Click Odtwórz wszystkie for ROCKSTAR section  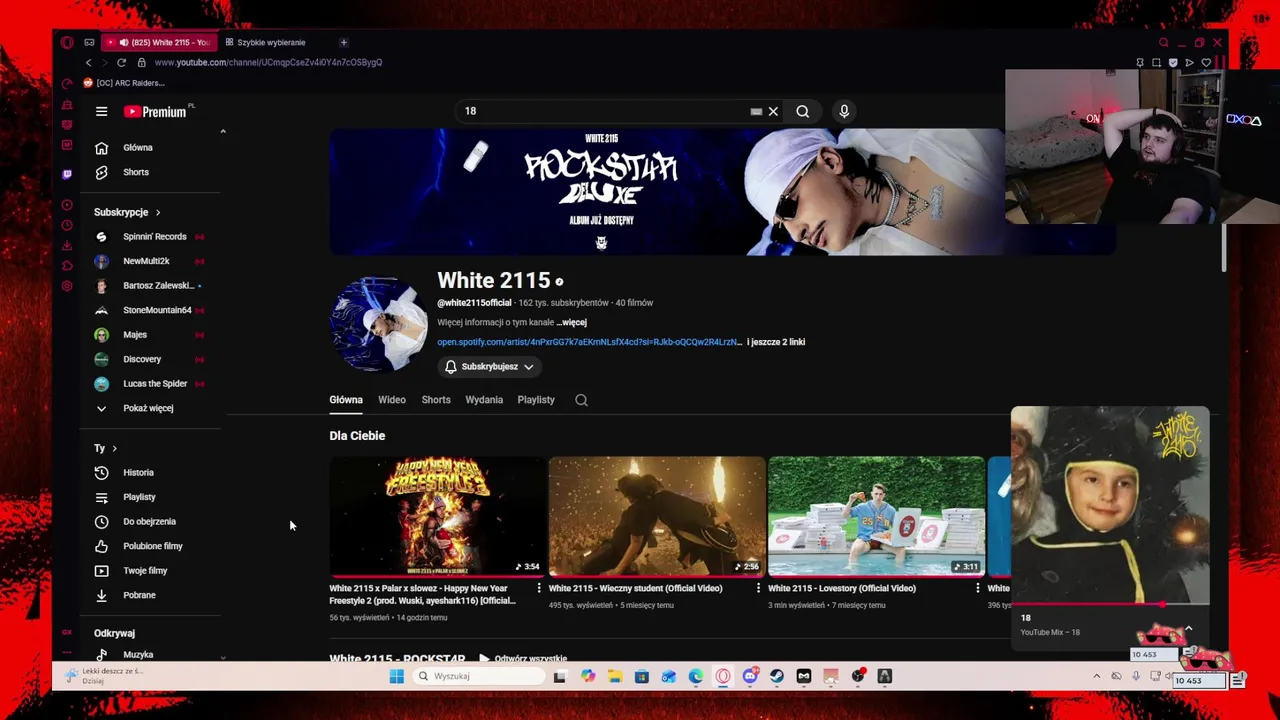point(524,658)
